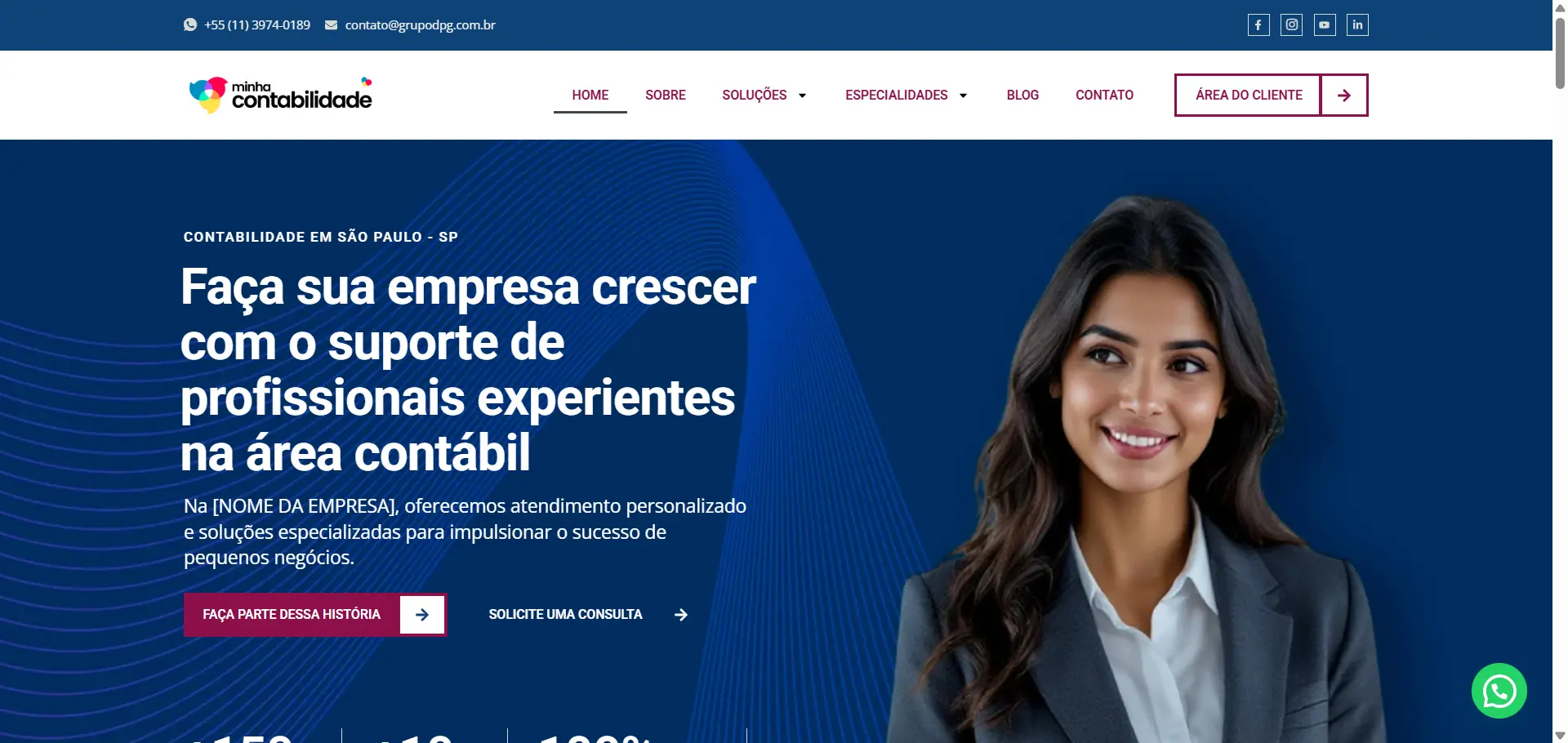Click the WhatsApp icon beside the phone number
Screen dimensions: 1568x743
click(190, 24)
